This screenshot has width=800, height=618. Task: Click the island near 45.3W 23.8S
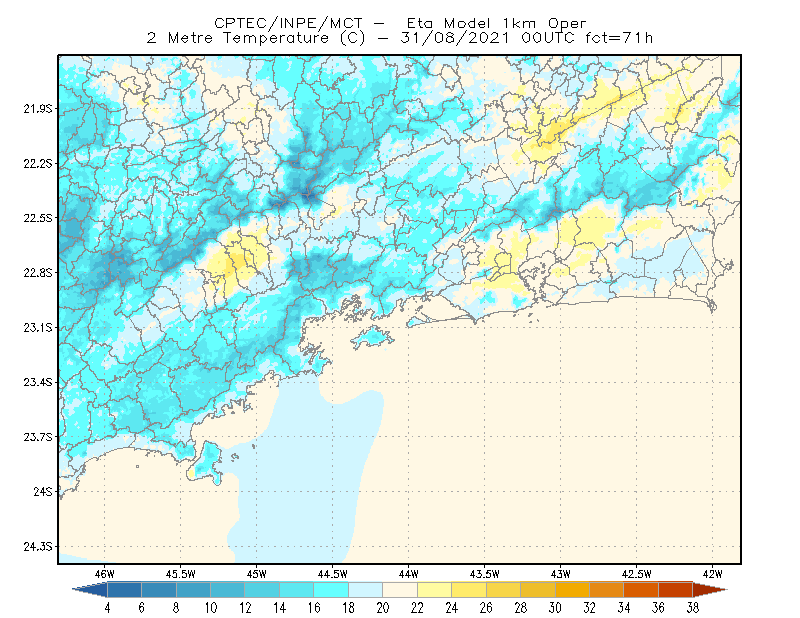click(206, 463)
